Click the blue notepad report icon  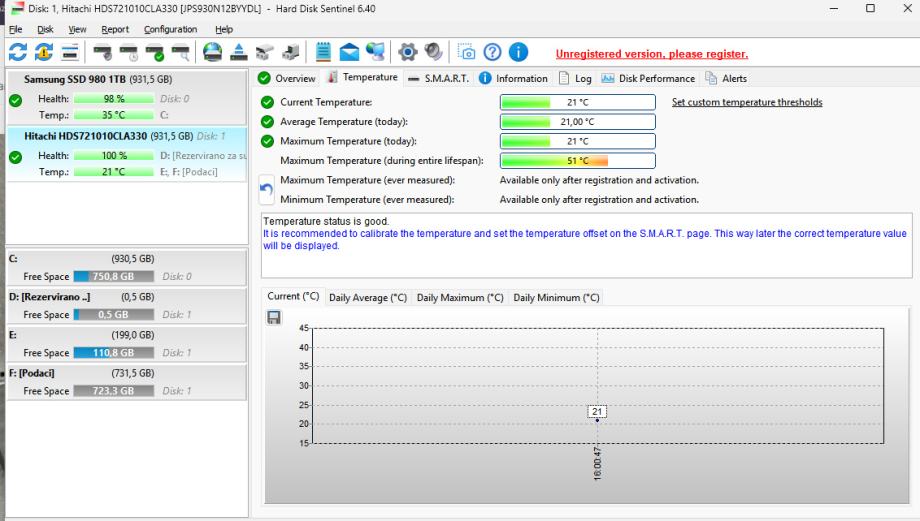pyautogui.click(x=323, y=52)
